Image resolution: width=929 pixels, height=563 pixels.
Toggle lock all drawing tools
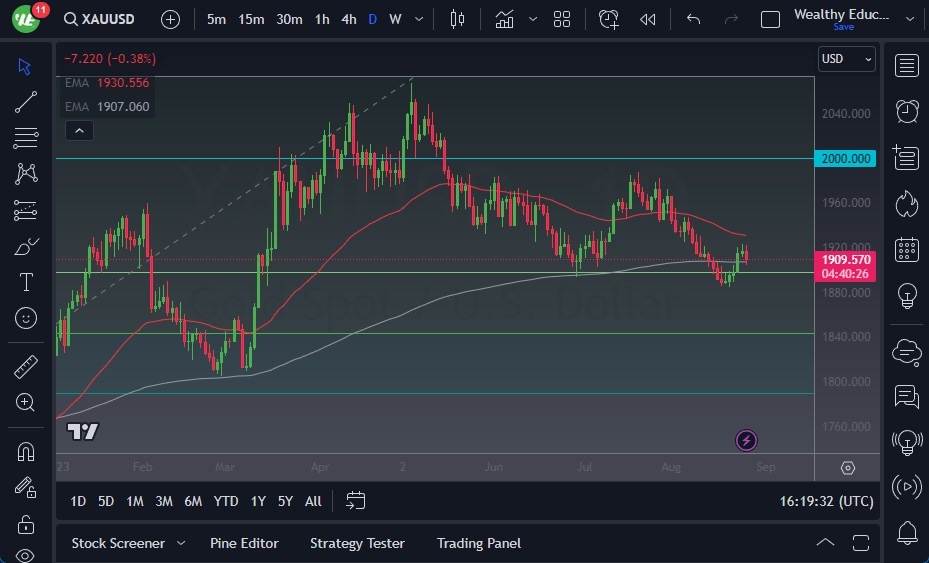[26, 524]
